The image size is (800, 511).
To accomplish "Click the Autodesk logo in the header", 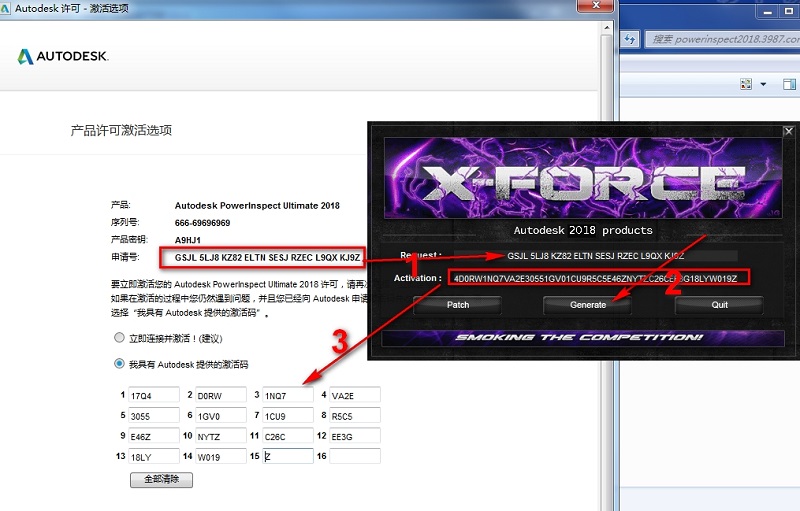I will (x=63, y=56).
